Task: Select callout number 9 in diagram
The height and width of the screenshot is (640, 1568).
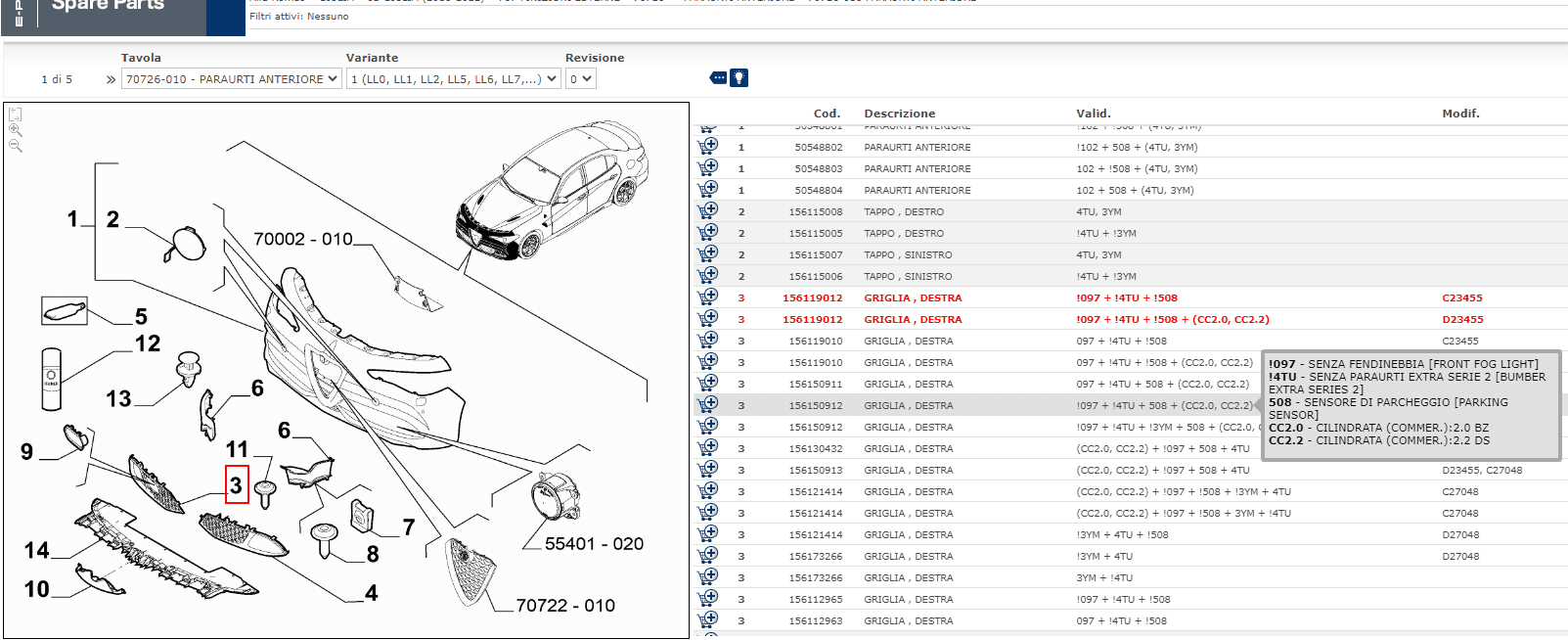Action: pyautogui.click(x=26, y=452)
